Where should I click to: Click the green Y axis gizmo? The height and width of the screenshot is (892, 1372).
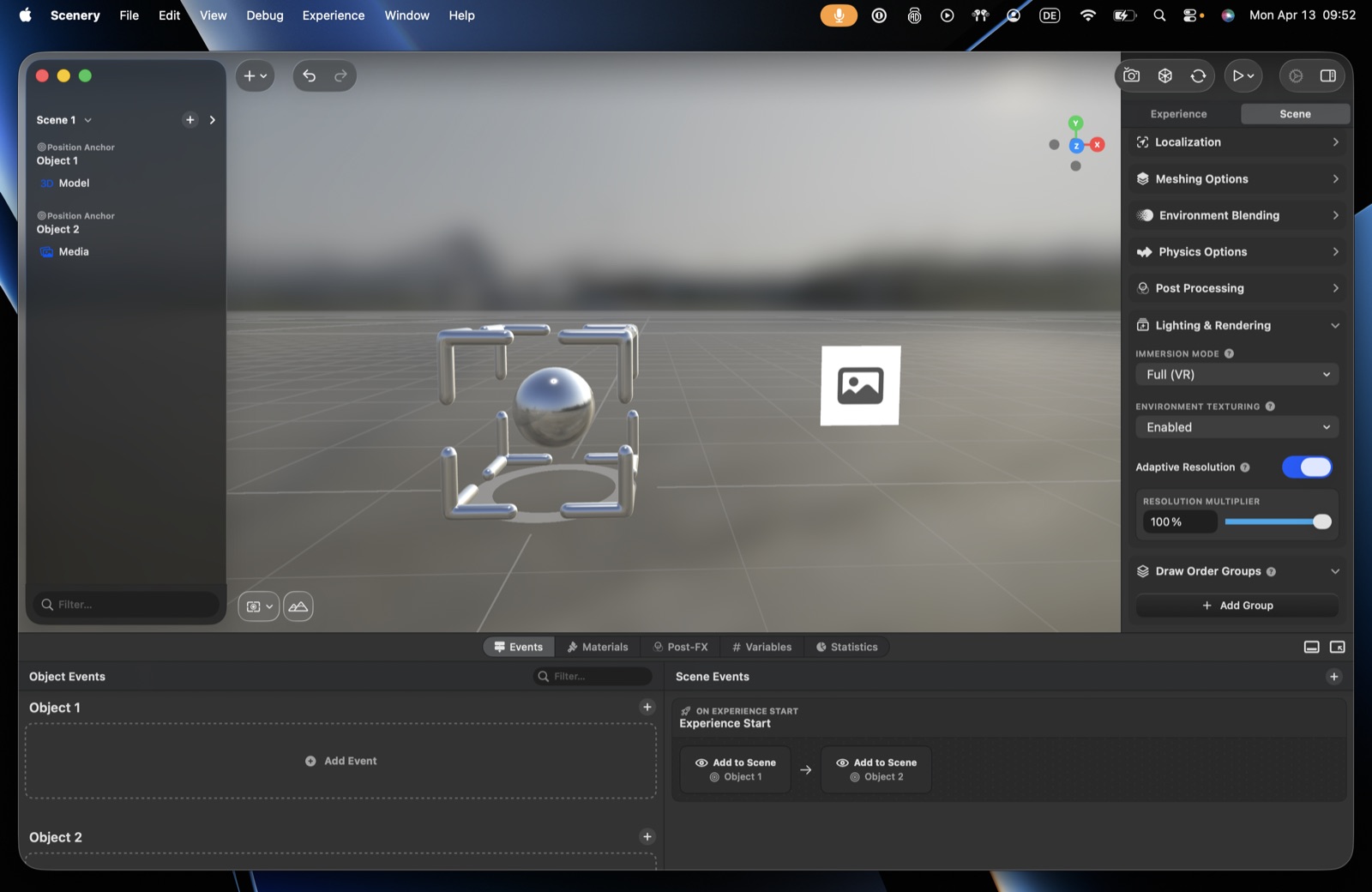point(1075,124)
